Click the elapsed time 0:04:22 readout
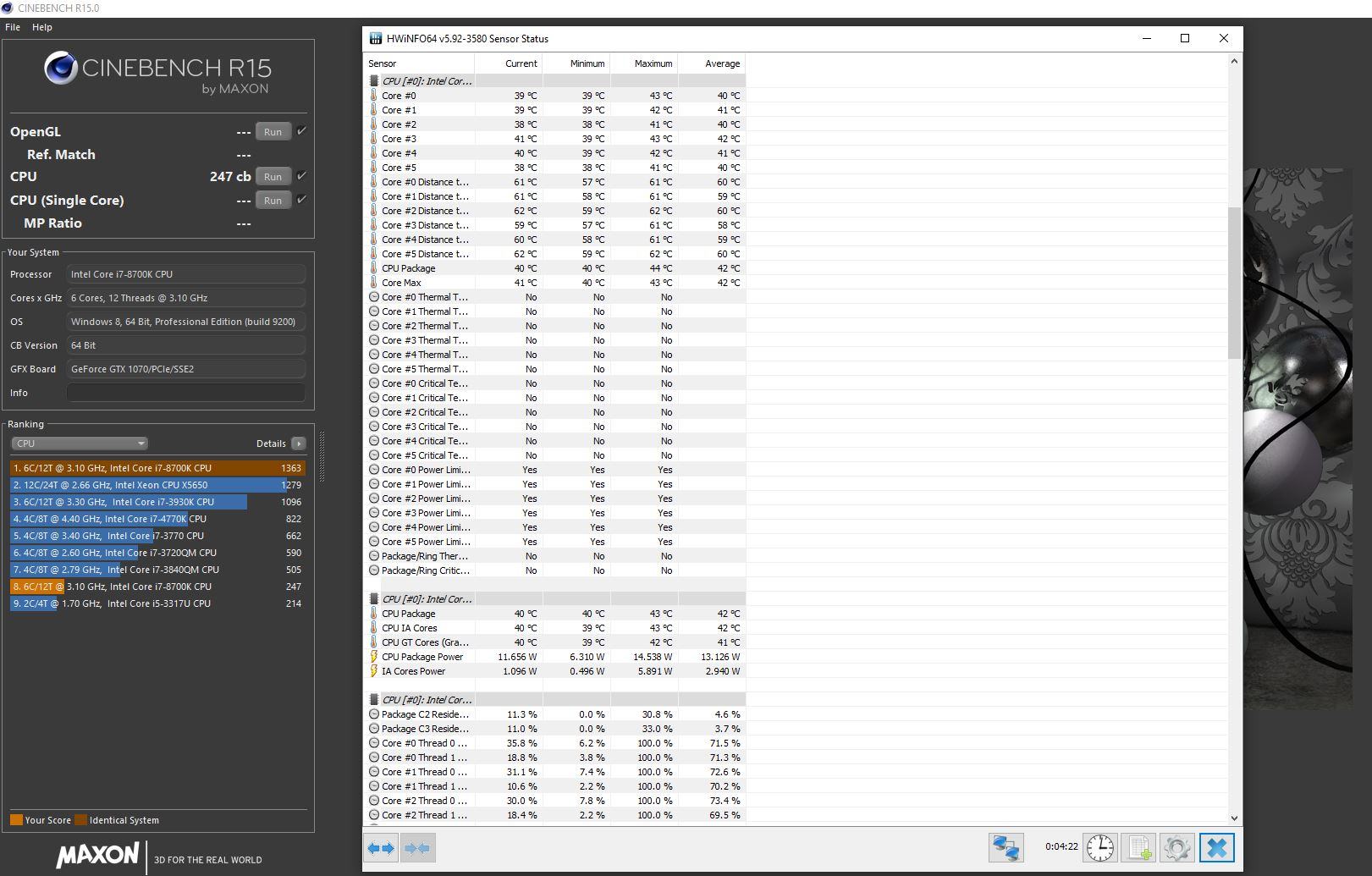This screenshot has height=876, width=1372. click(1061, 846)
